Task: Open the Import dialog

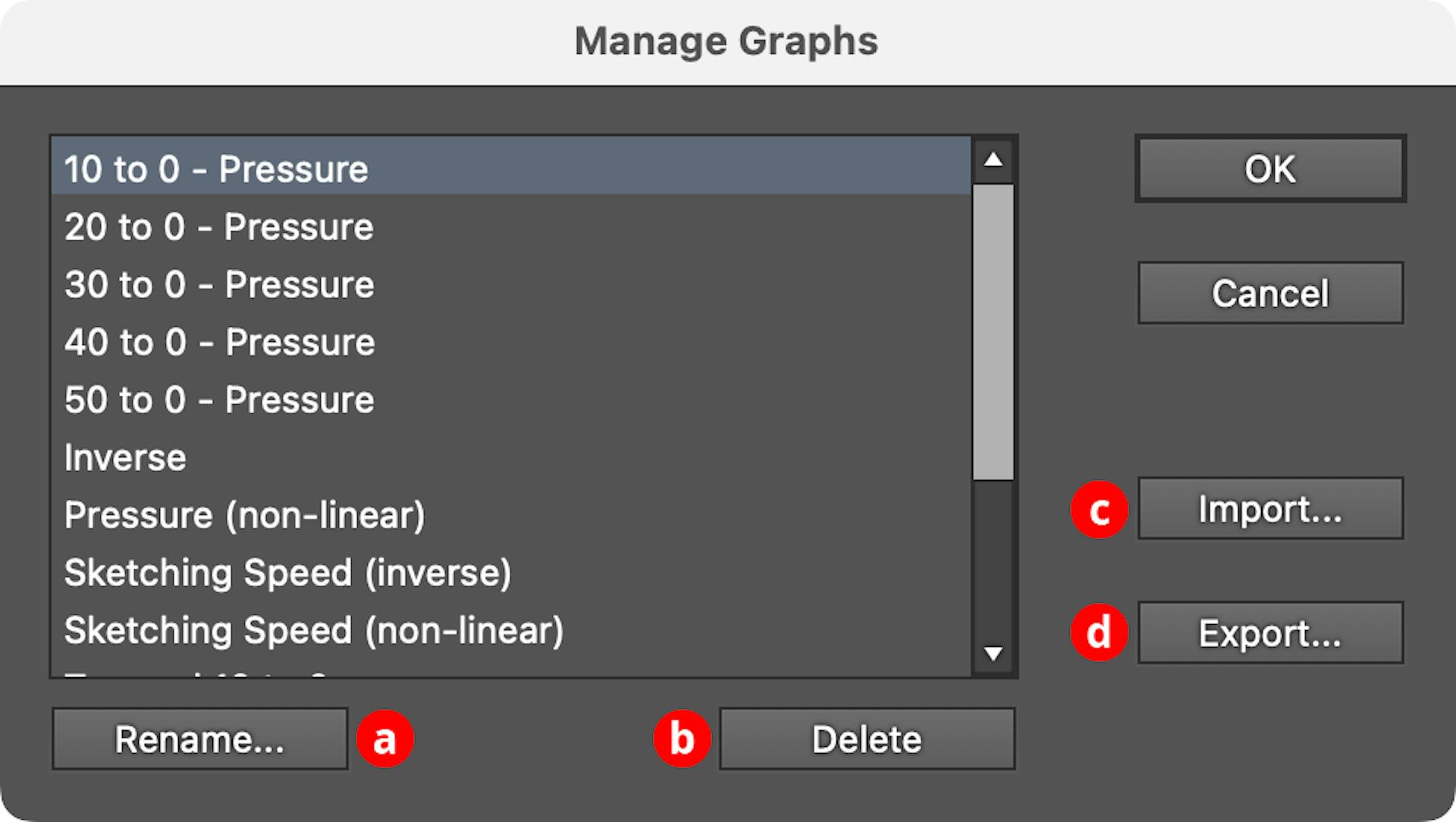Action: tap(1269, 509)
